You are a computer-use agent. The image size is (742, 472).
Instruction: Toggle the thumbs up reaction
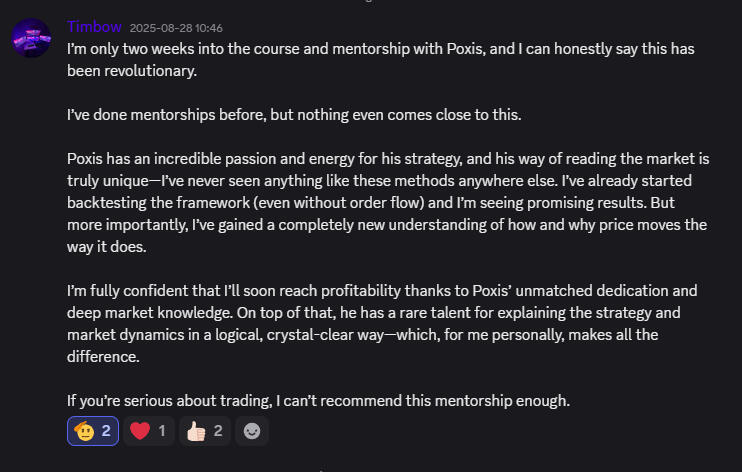[194, 431]
